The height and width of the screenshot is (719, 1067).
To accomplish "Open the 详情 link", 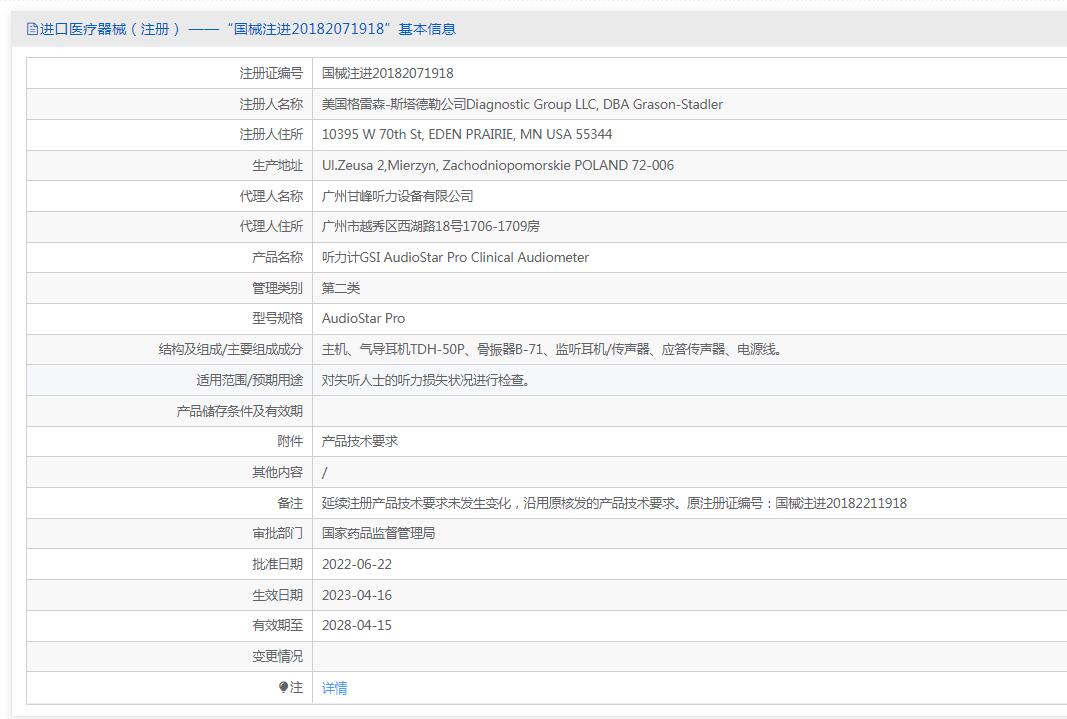I will [x=334, y=688].
